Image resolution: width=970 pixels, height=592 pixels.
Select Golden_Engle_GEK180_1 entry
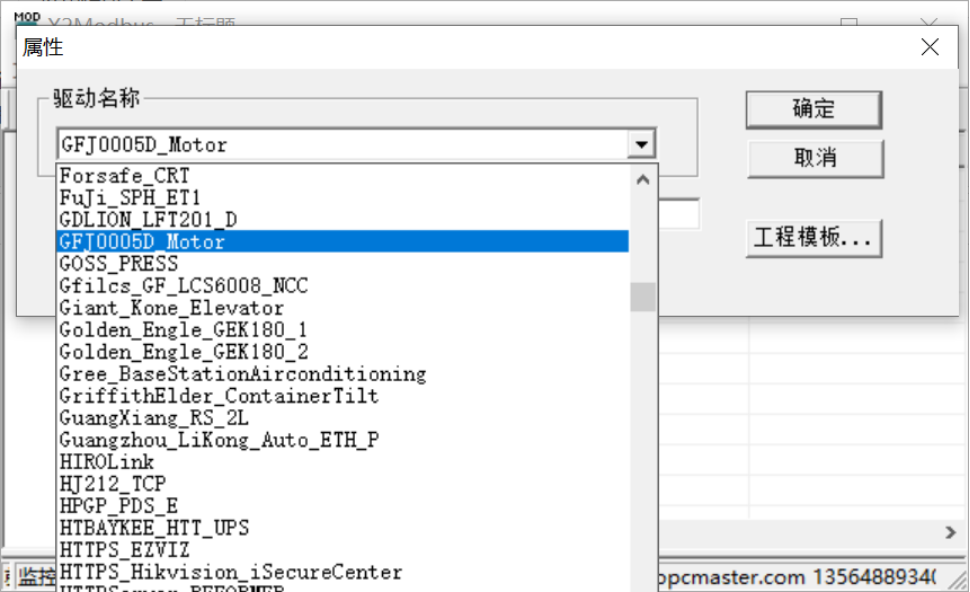tap(343, 330)
